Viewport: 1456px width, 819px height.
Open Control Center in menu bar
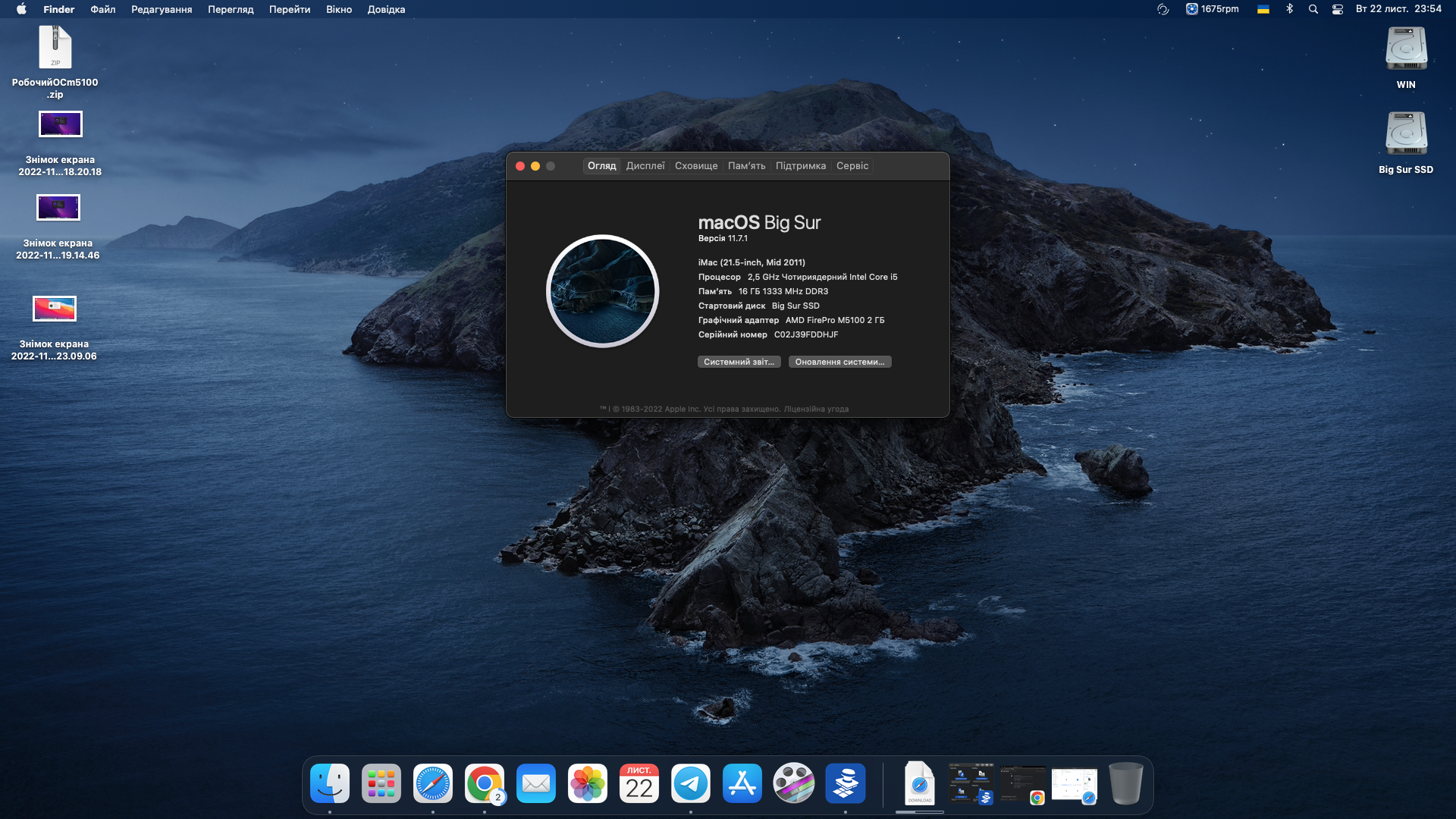coord(1338,9)
